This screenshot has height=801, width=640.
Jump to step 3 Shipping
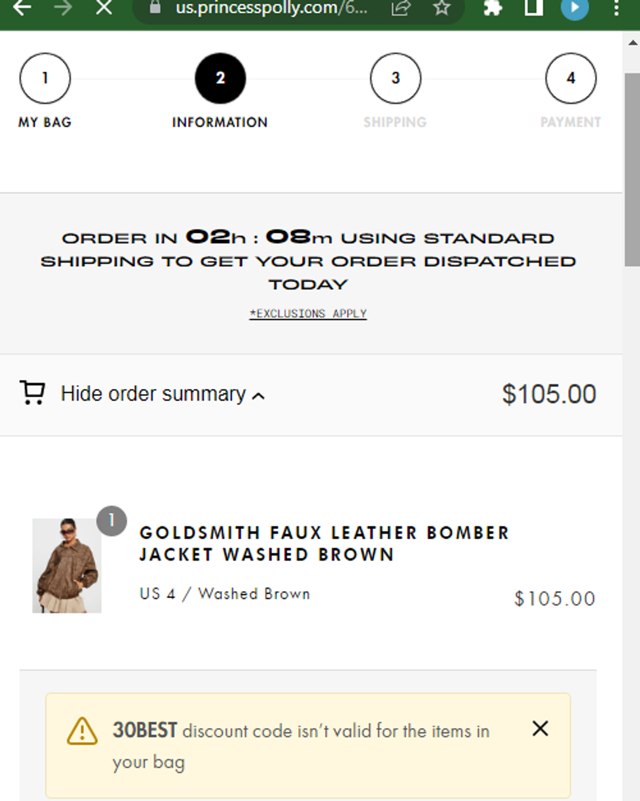tap(395, 79)
